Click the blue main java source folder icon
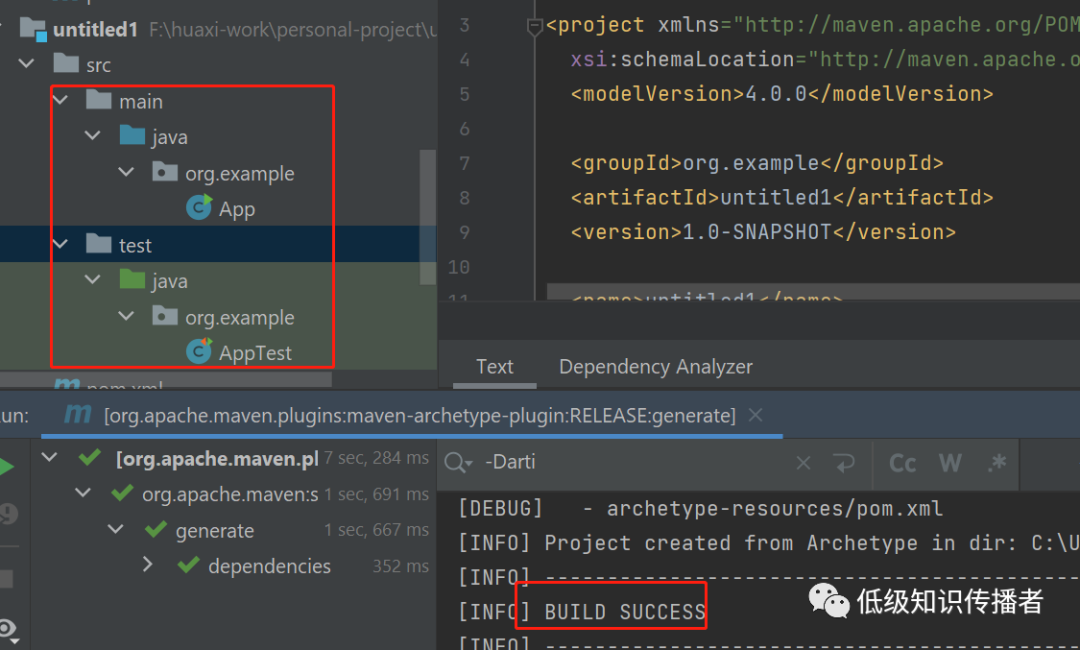The height and width of the screenshot is (650, 1080). pos(132,136)
